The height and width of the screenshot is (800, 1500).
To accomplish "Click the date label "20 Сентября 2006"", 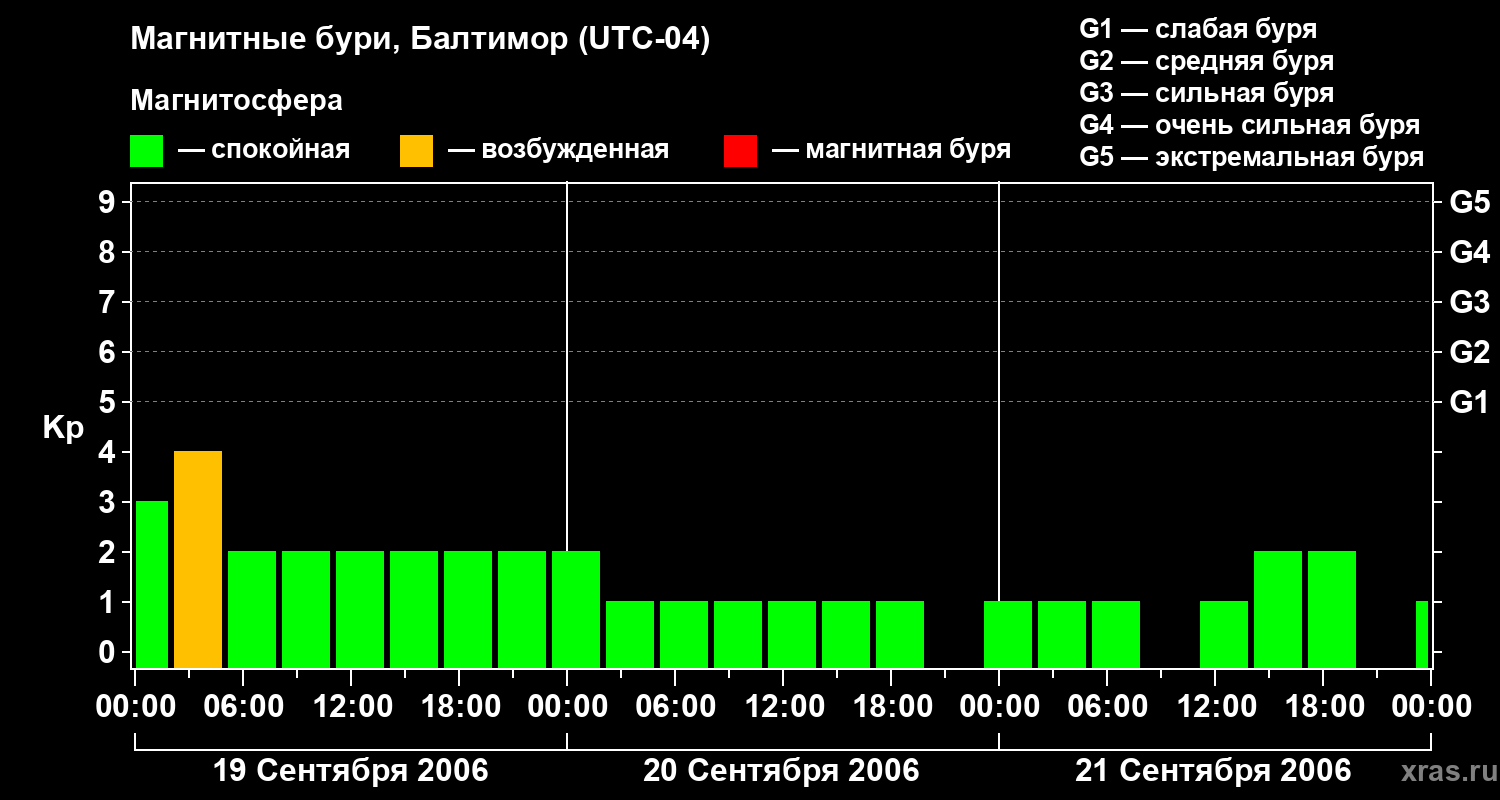I will (x=781, y=771).
